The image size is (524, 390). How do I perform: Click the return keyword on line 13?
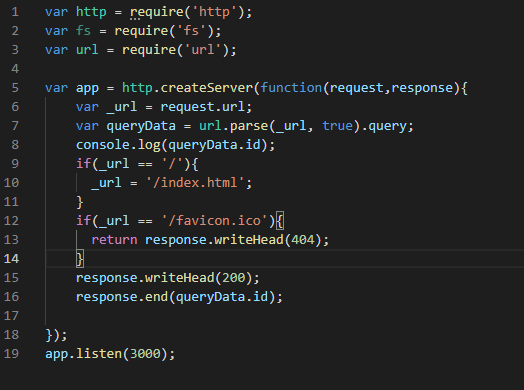click(114, 240)
